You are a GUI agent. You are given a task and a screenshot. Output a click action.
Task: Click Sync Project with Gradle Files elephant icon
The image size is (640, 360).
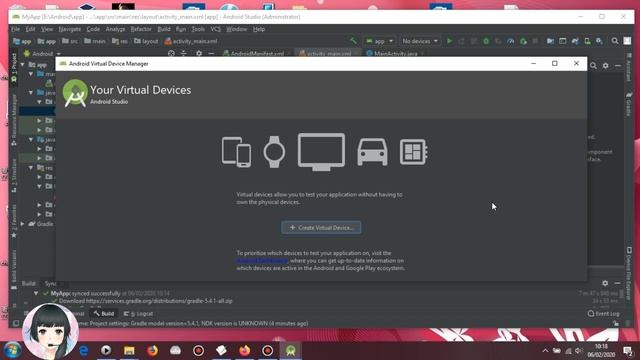(x=575, y=41)
